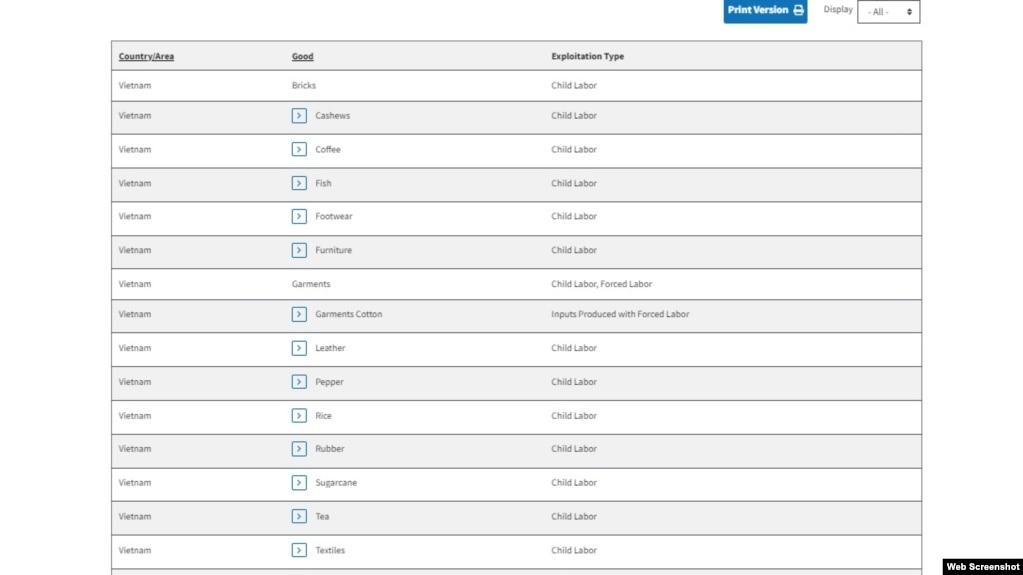This screenshot has width=1023, height=575.
Task: Expand the Textiles row chevron
Action: [299, 551]
